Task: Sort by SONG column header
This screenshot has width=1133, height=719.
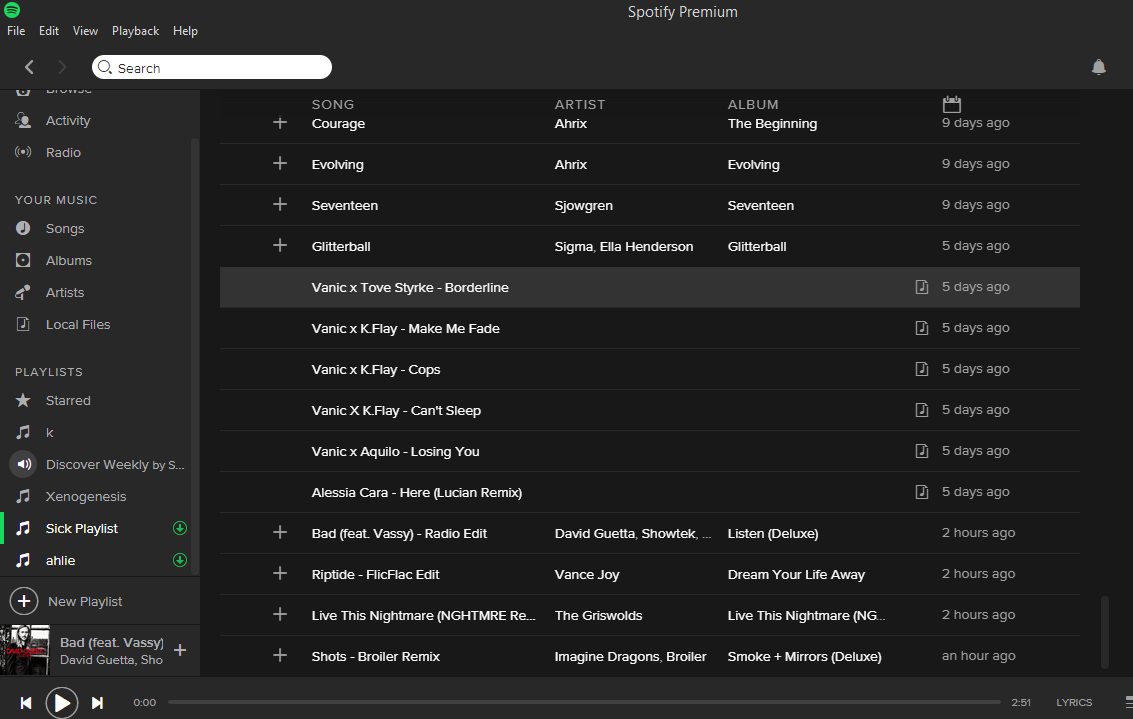Action: (332, 104)
